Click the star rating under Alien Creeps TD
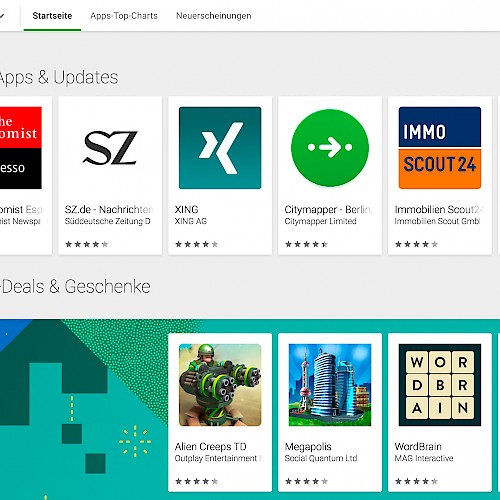Image resolution: width=500 pixels, height=500 pixels. pos(197,481)
